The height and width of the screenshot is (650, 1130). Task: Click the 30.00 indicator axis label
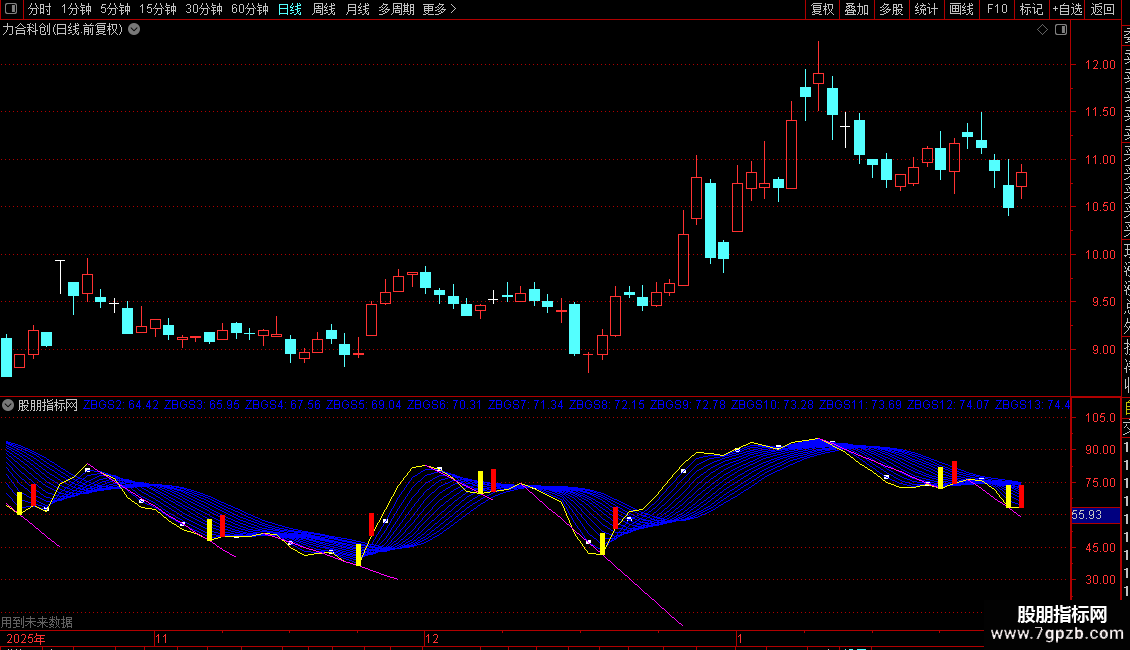click(1100, 579)
